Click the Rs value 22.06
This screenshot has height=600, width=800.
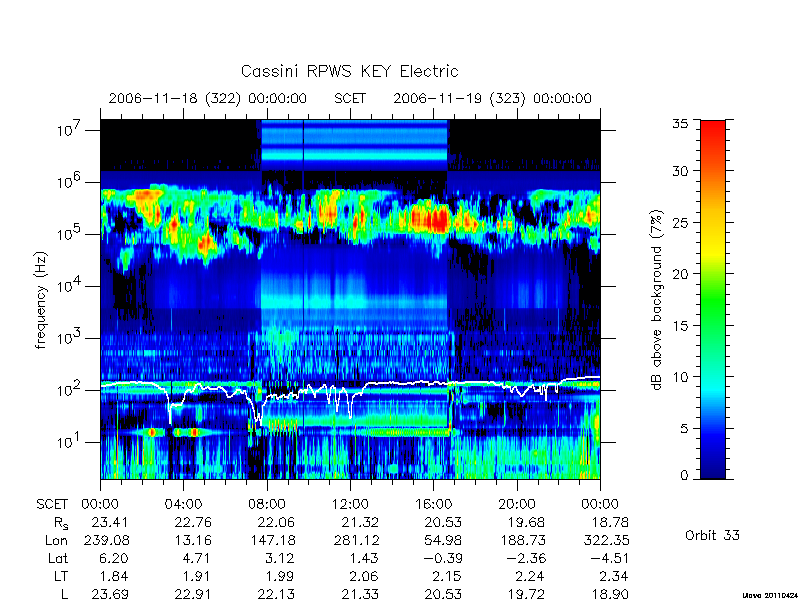point(276,522)
